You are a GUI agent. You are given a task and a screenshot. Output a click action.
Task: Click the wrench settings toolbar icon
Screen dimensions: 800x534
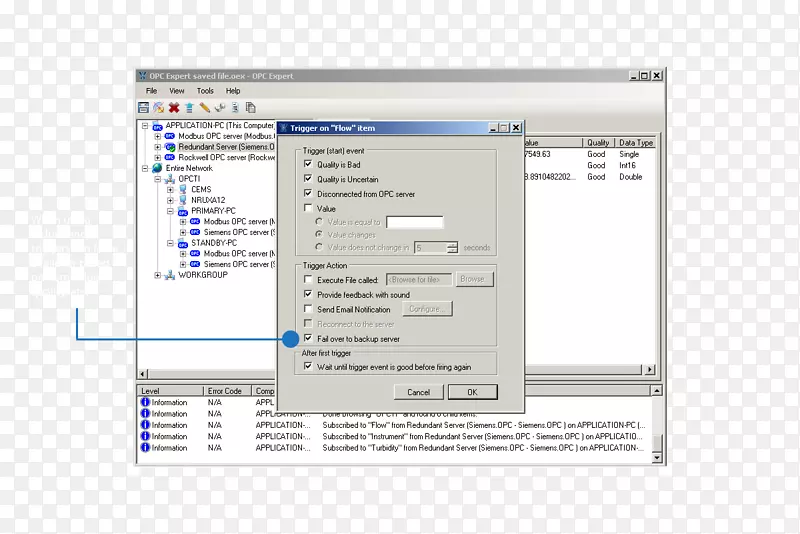pyautogui.click(x=219, y=107)
